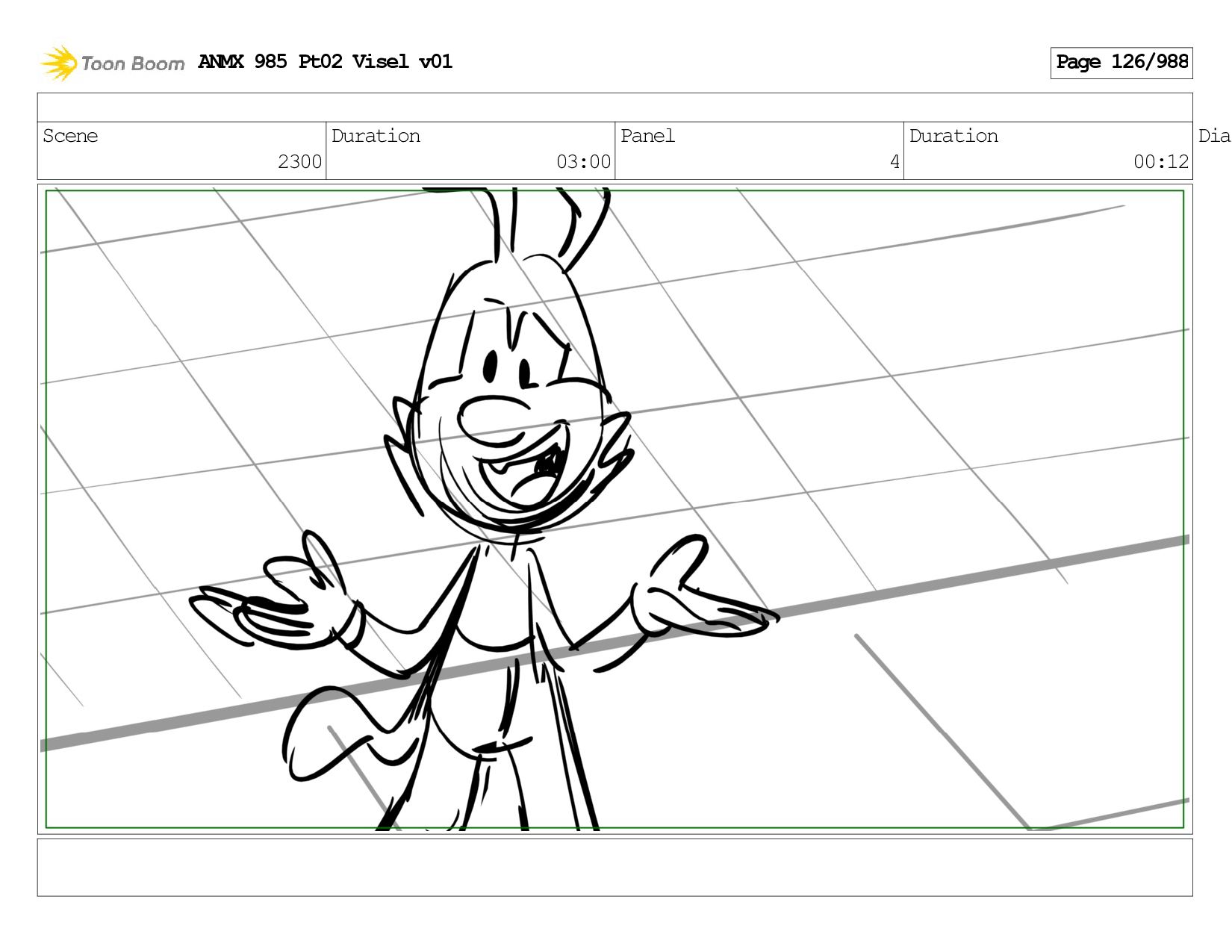Click the 'Page 126/988' box
The height and width of the screenshot is (952, 1232).
tap(1121, 63)
